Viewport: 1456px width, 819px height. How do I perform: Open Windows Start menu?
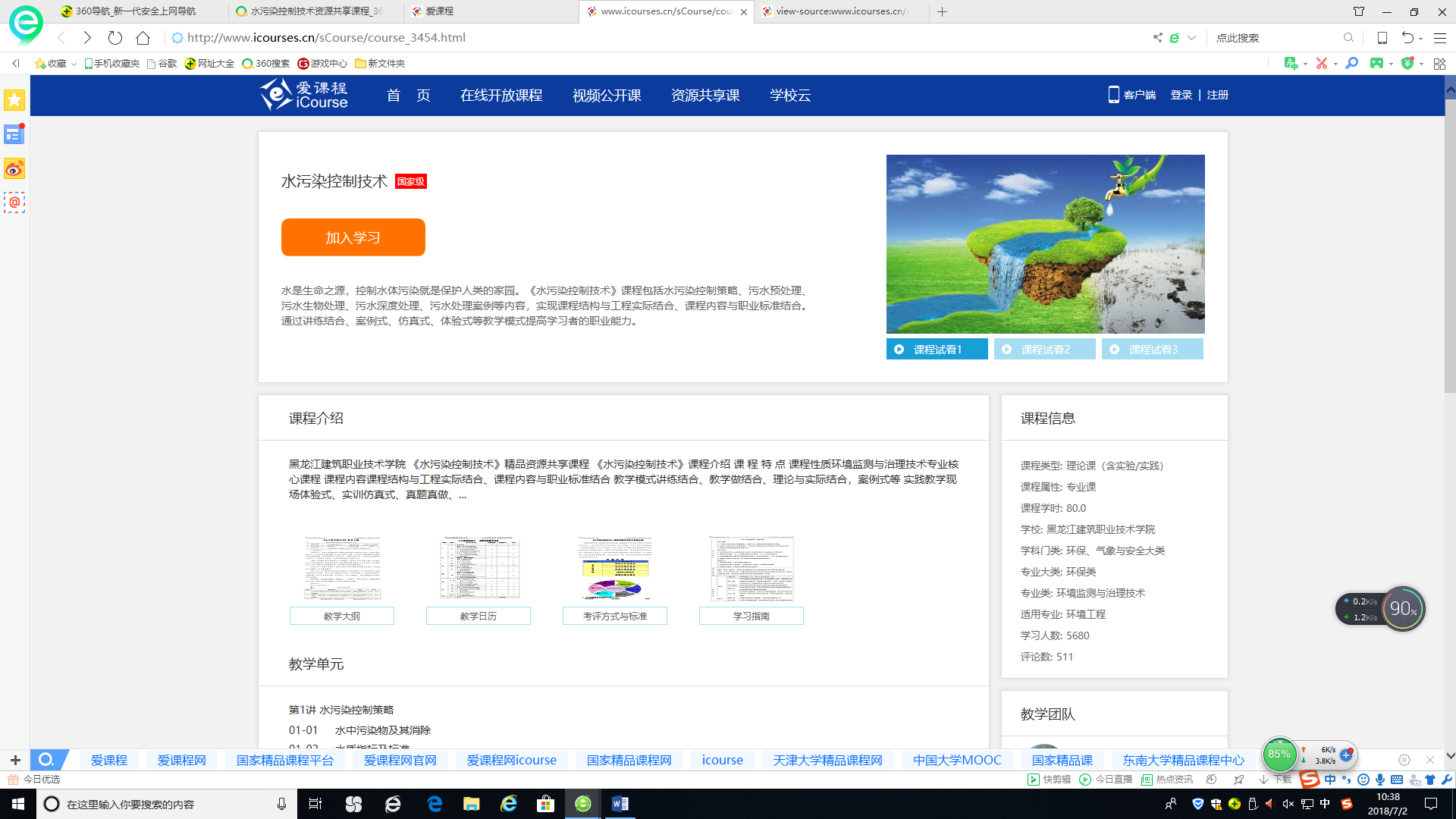click(x=17, y=804)
